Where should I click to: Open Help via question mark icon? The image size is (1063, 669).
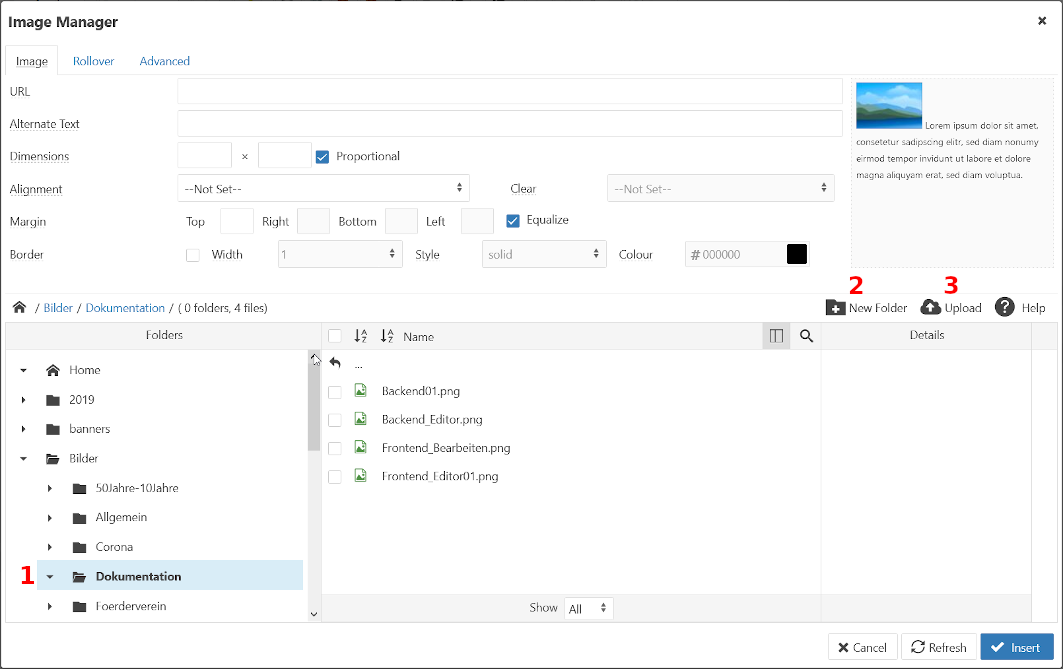[1005, 307]
